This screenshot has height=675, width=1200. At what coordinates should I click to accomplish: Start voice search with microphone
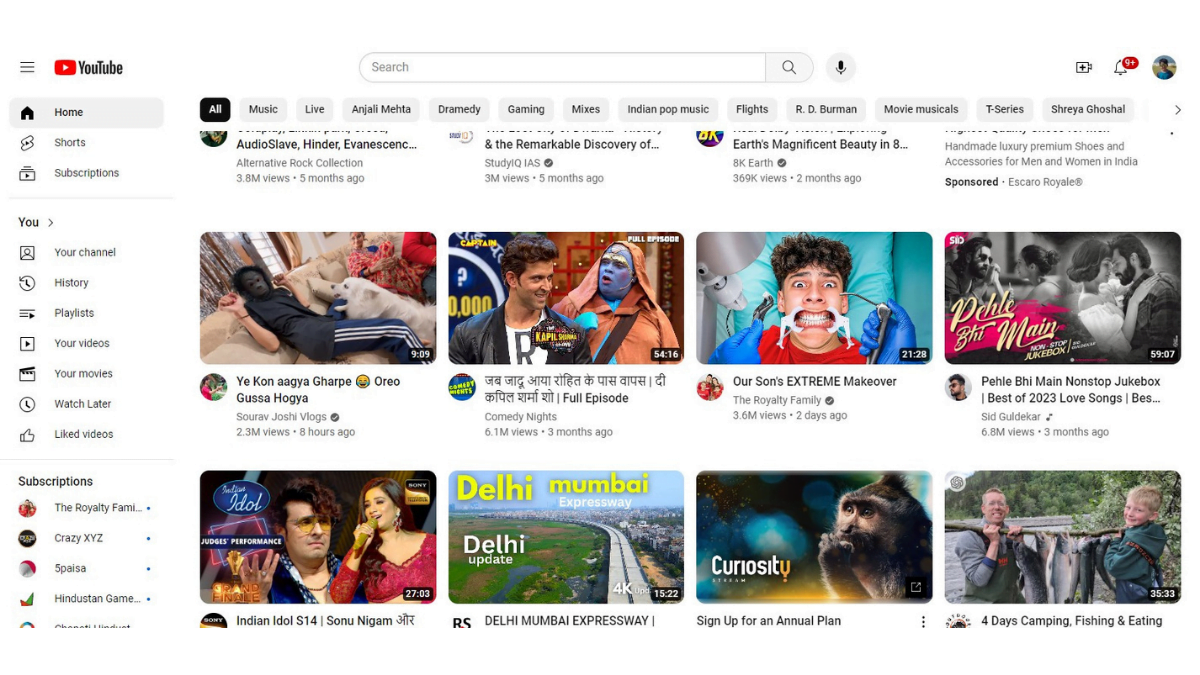point(840,67)
